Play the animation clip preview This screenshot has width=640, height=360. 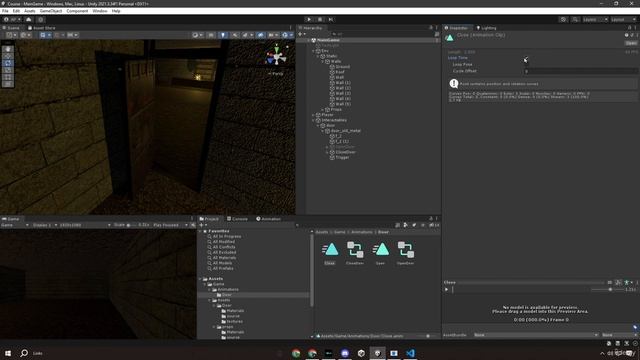[447, 289]
